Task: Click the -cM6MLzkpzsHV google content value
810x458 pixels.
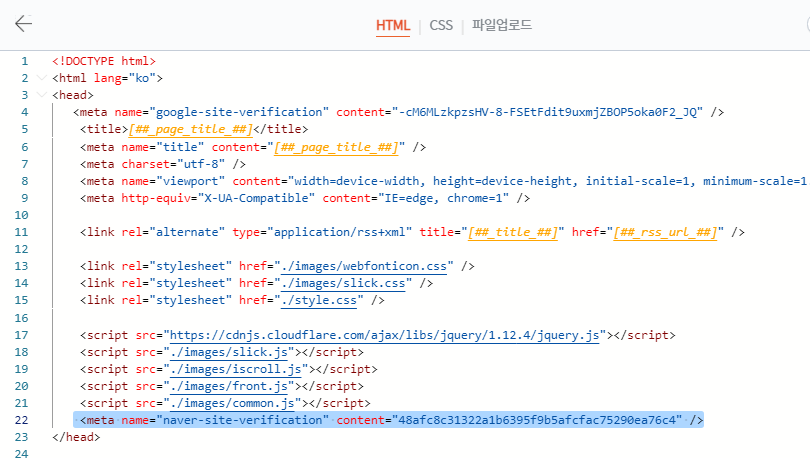Action: click(x=547, y=112)
